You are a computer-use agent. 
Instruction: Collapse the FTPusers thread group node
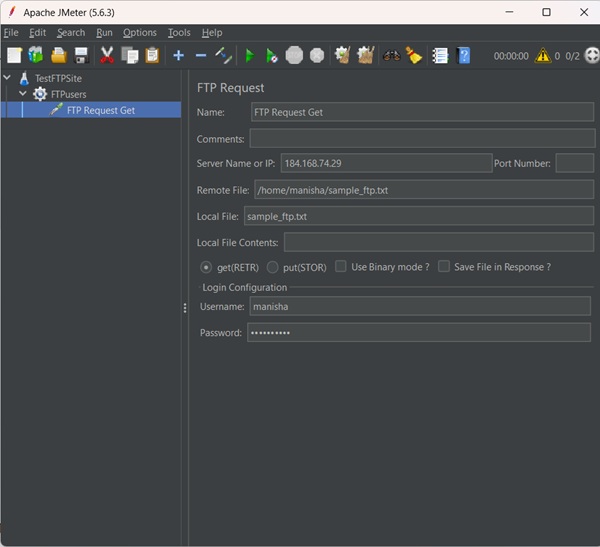[23, 93]
